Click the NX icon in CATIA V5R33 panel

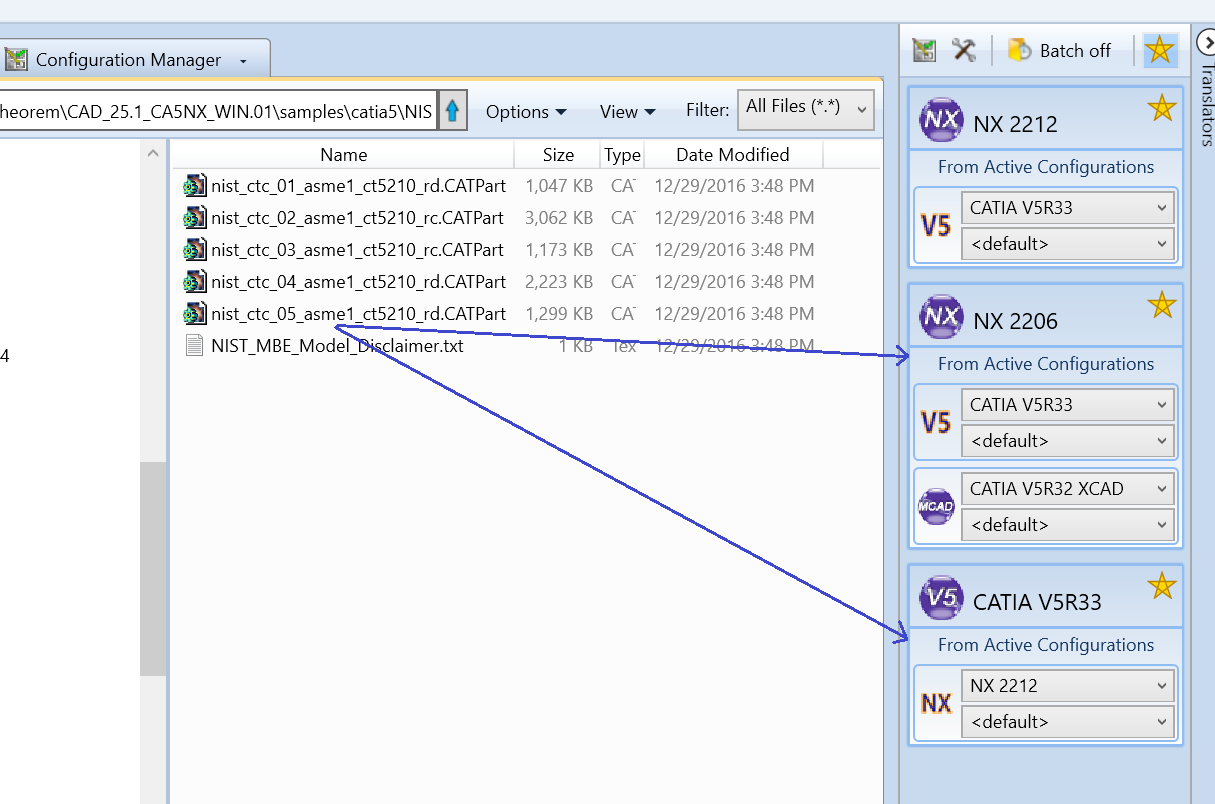point(936,704)
